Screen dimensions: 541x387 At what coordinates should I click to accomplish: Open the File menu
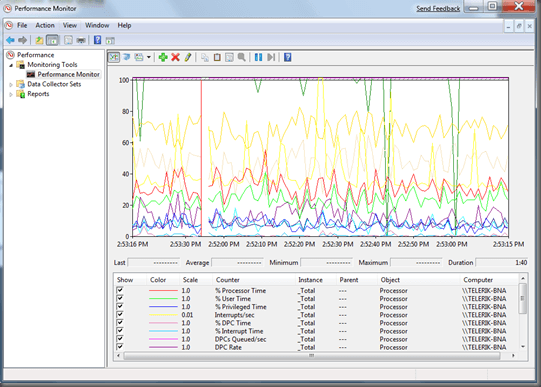click(22, 25)
